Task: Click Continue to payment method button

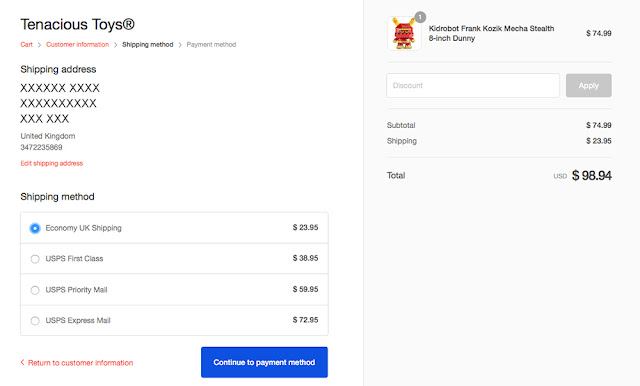Action: click(x=264, y=362)
